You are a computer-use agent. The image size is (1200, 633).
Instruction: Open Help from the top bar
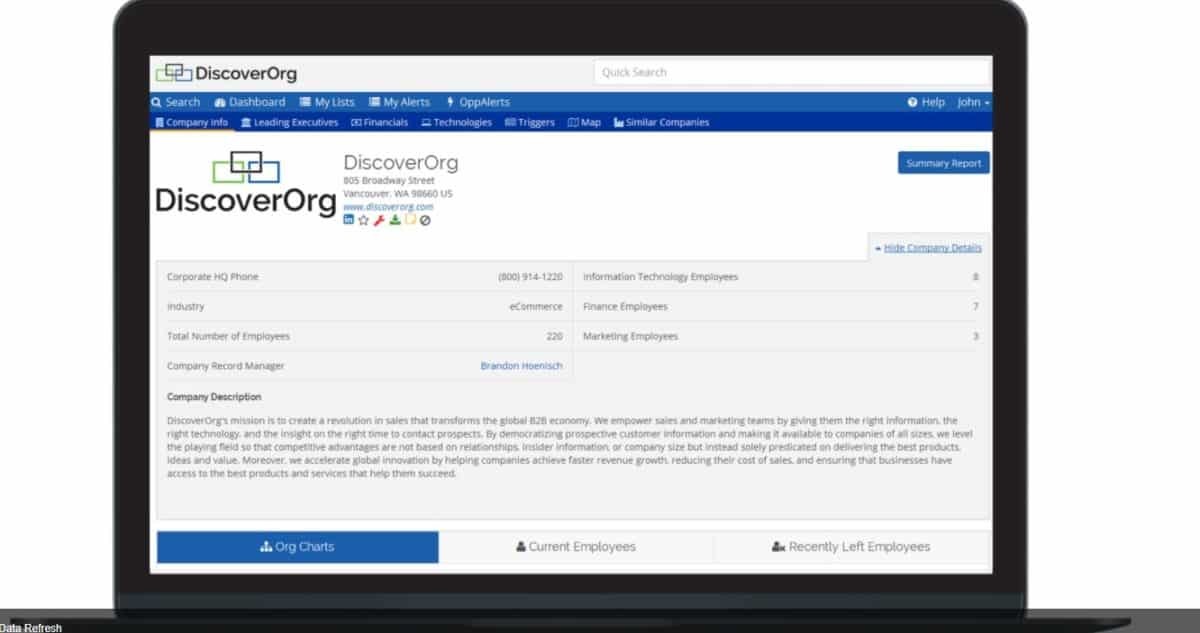(926, 102)
